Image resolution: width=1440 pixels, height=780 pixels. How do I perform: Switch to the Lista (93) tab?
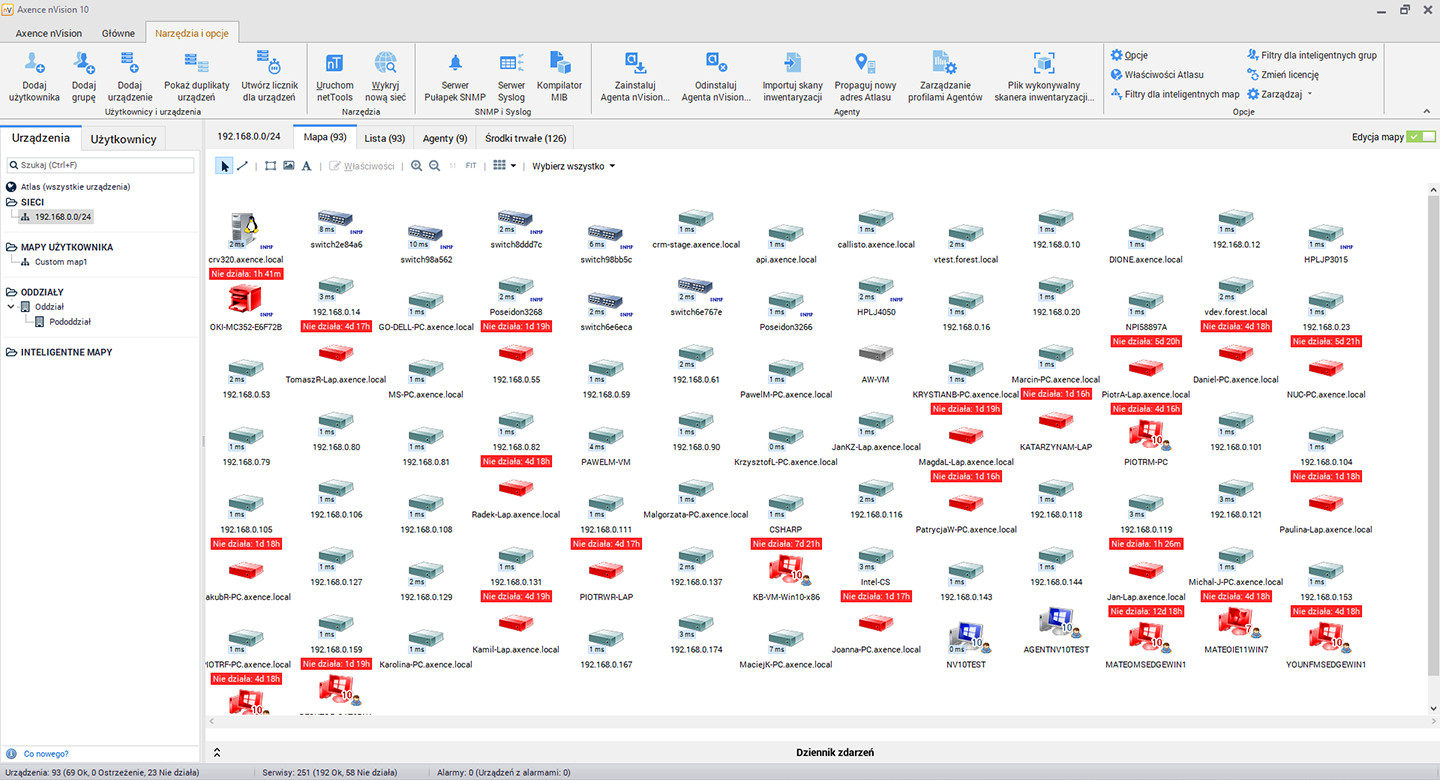pos(385,138)
